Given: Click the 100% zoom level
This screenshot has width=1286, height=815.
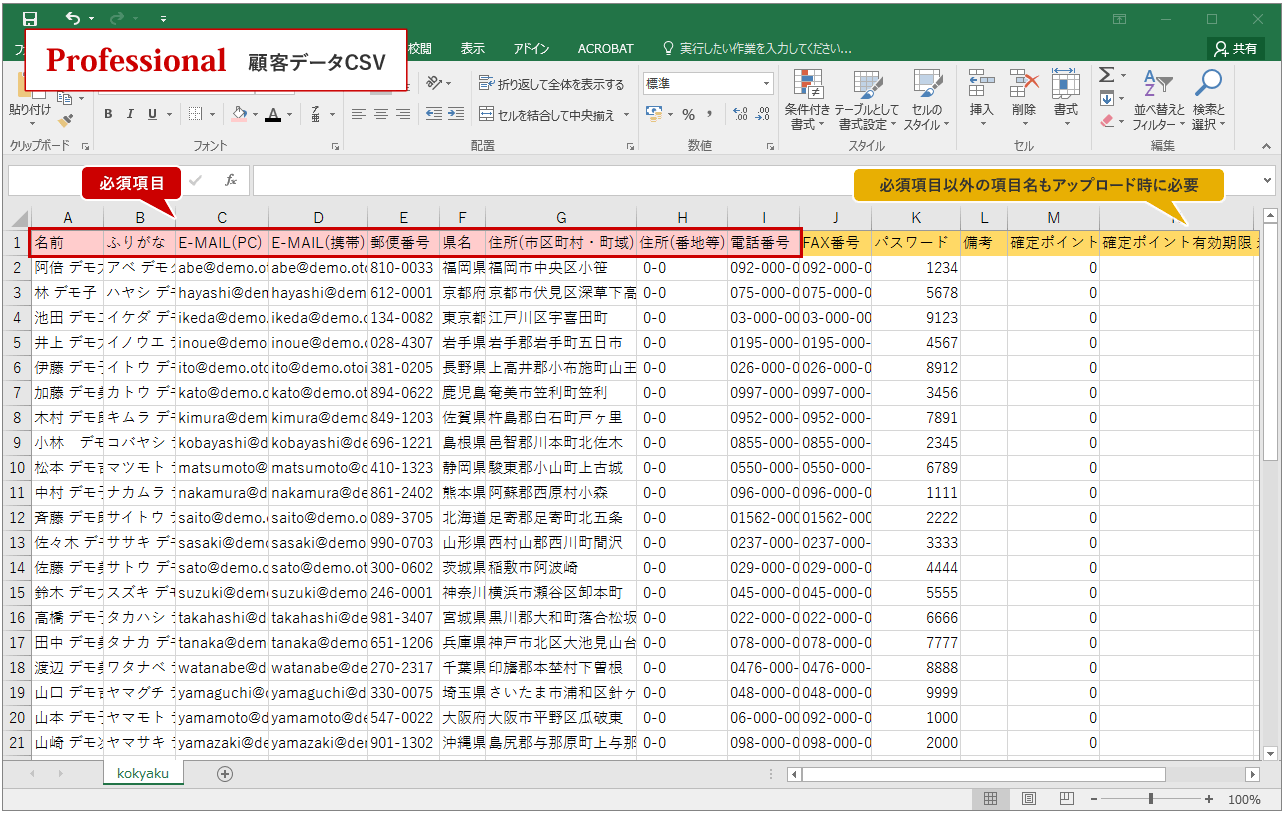Looking at the screenshot, I should pos(1244,799).
